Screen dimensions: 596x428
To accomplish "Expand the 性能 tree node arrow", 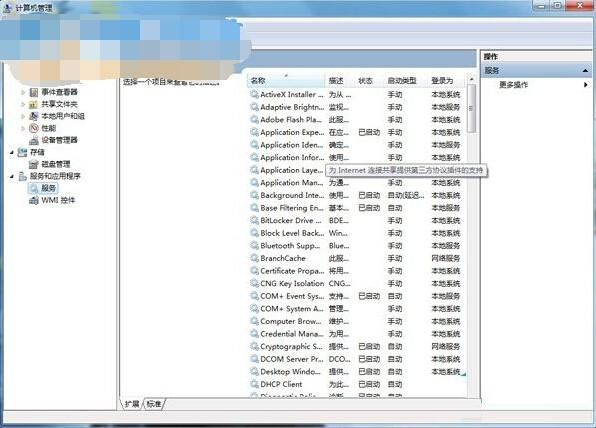I will [x=23, y=128].
